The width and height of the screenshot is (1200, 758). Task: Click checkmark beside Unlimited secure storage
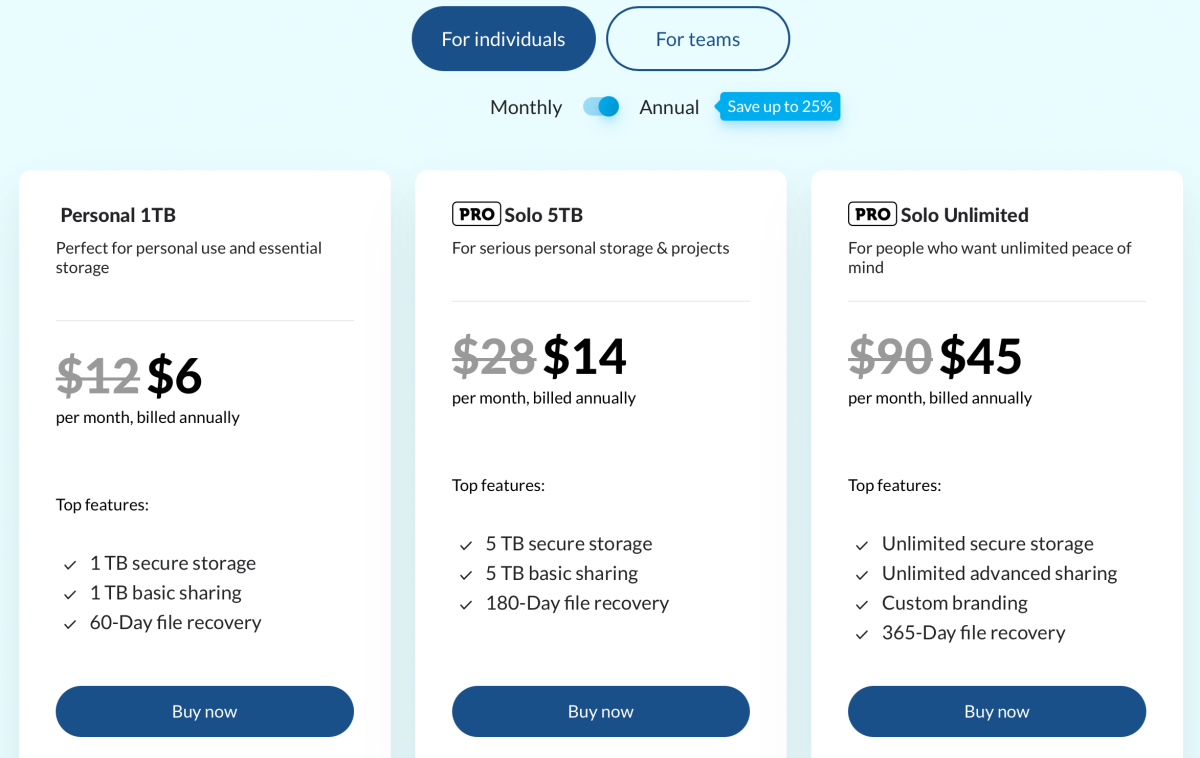(x=862, y=546)
